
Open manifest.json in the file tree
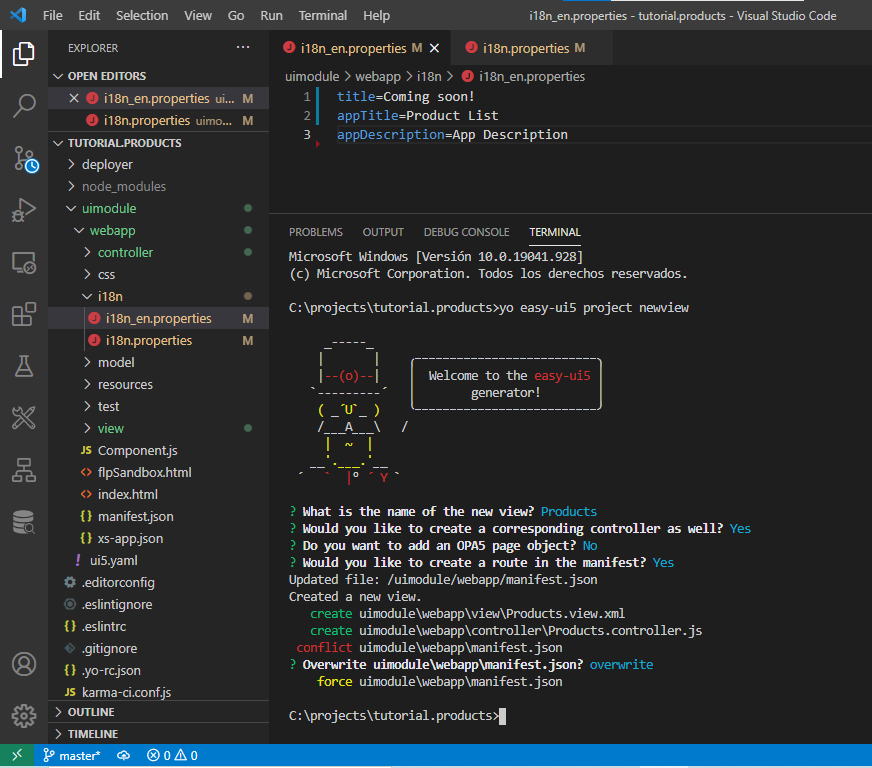135,516
